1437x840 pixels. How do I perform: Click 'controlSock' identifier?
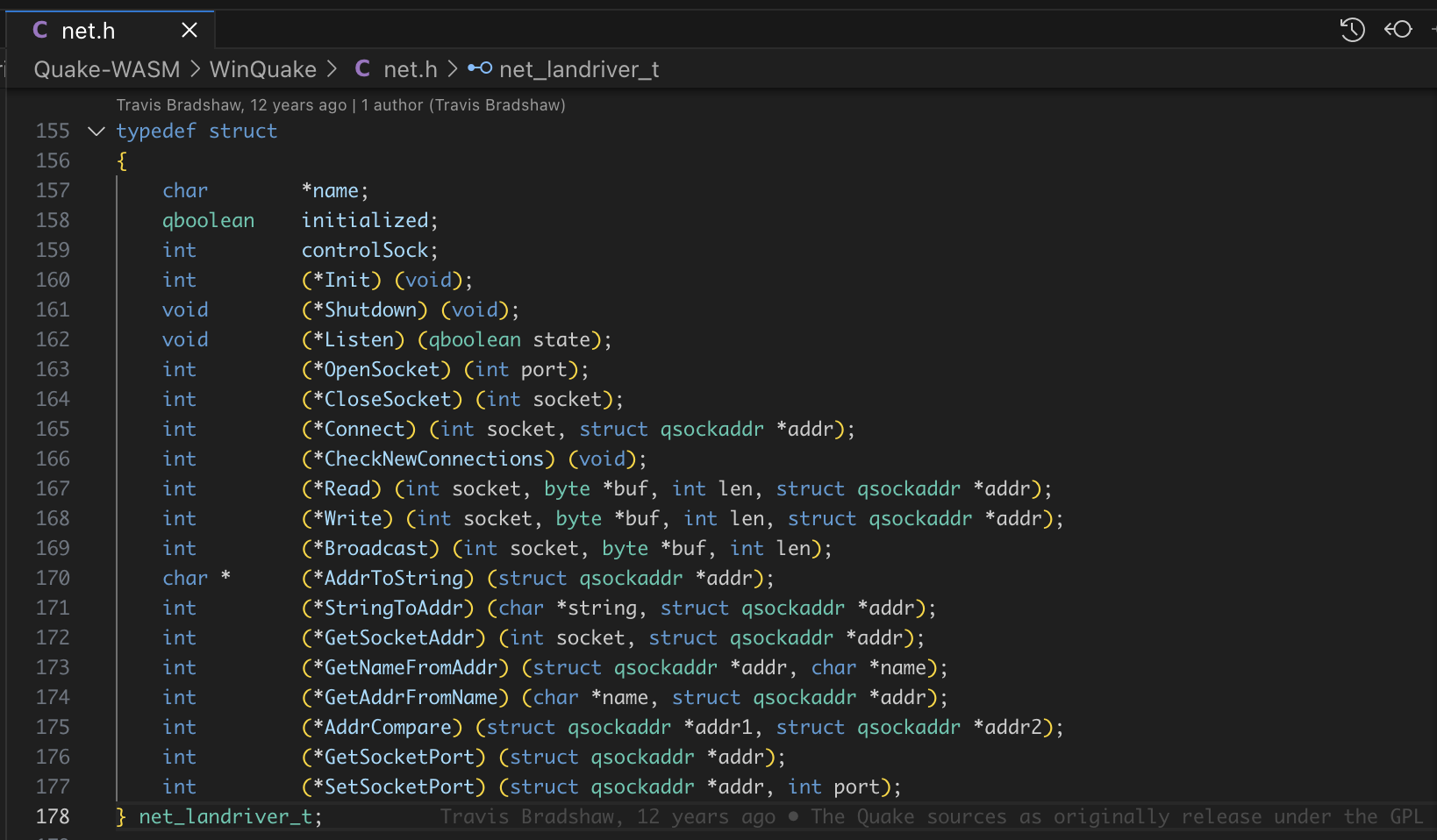[365, 251]
